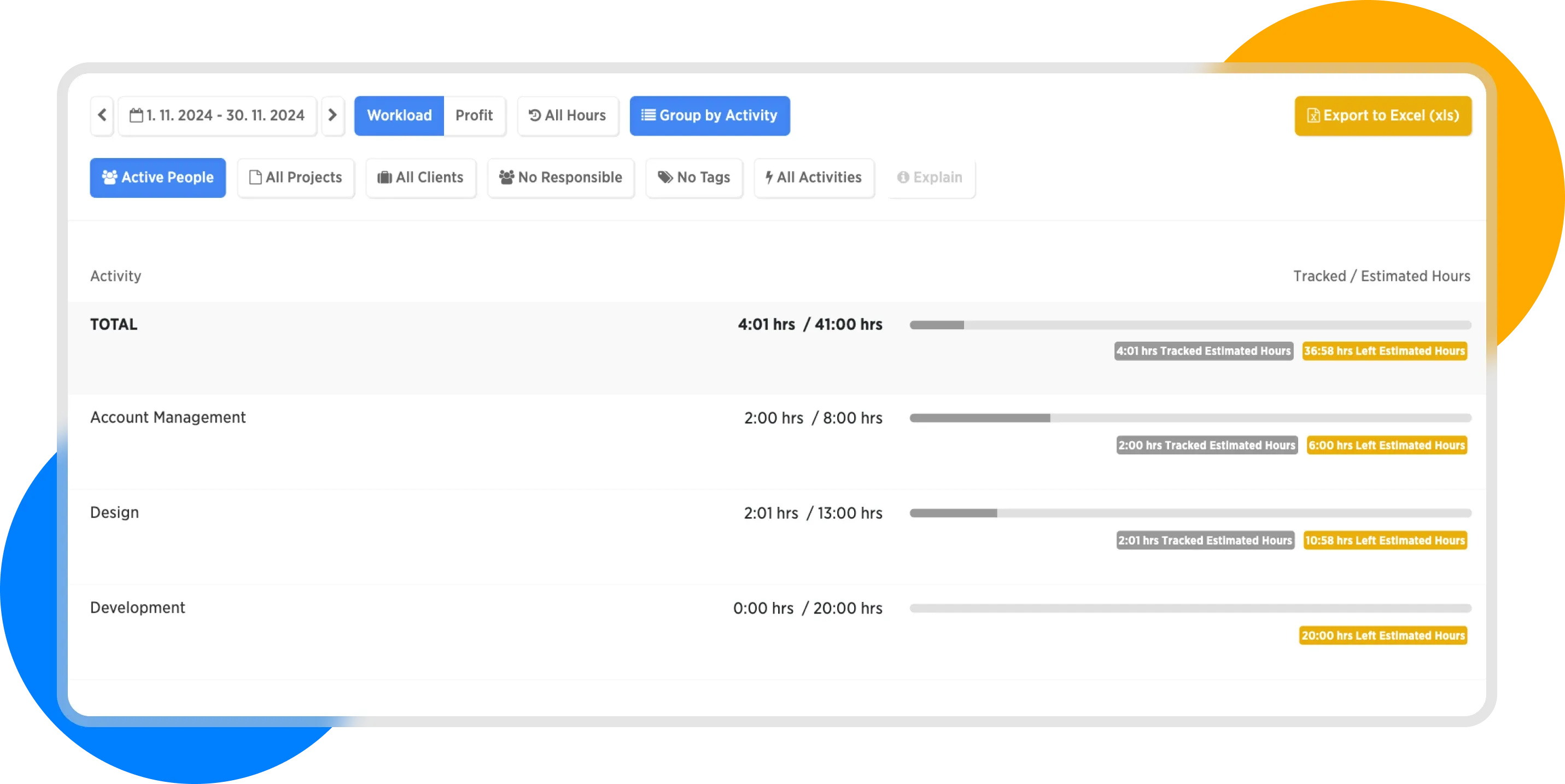Open the All Projects filter dropdown

tap(296, 177)
